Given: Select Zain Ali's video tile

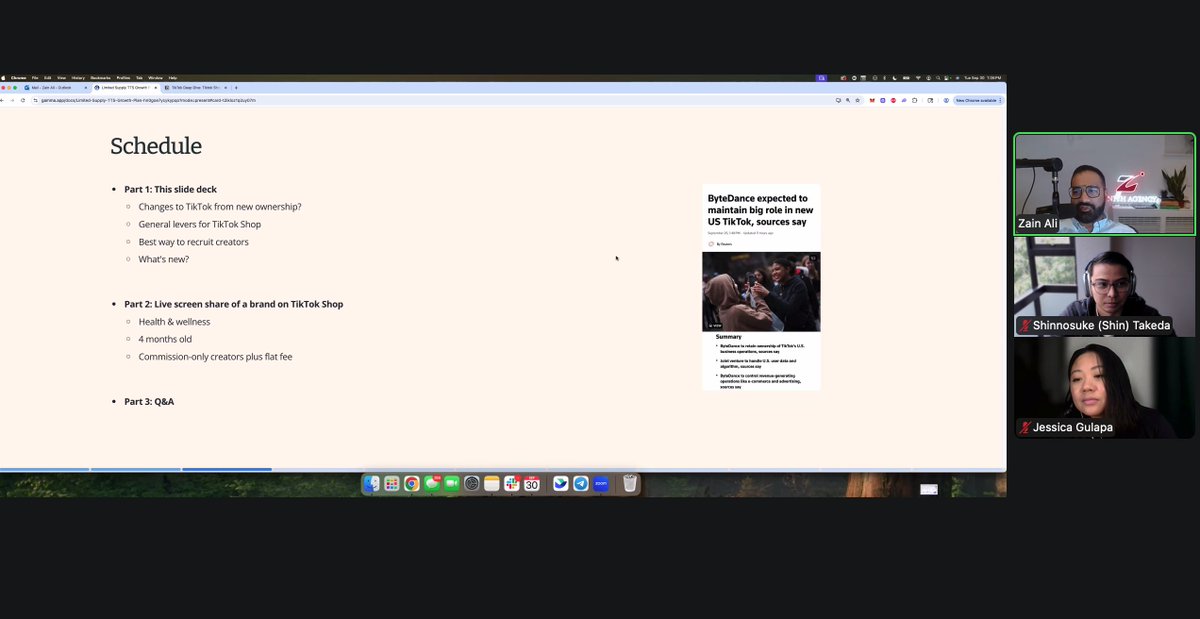Looking at the screenshot, I should (x=1105, y=184).
